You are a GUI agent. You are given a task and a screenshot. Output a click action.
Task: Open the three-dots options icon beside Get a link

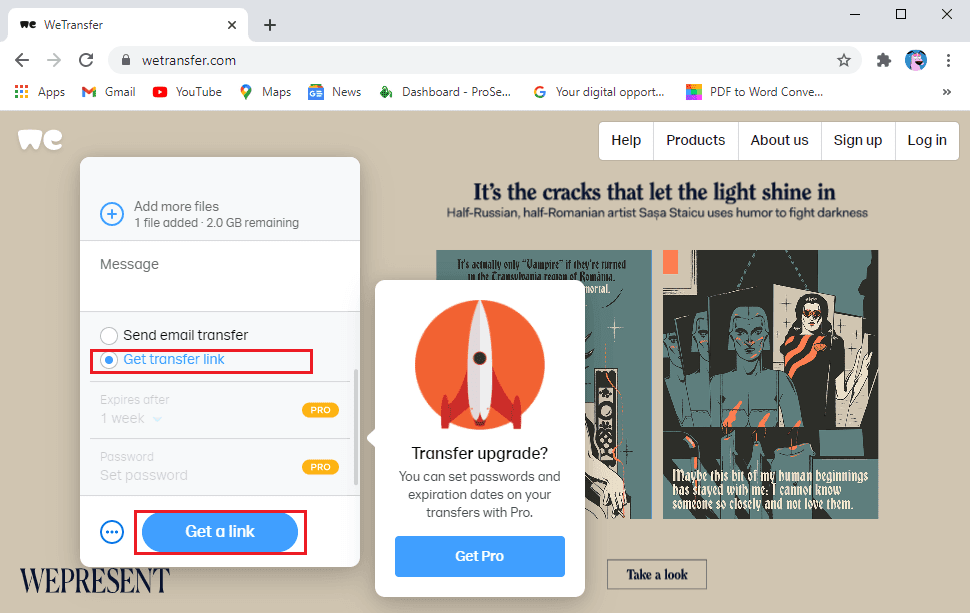pos(112,532)
